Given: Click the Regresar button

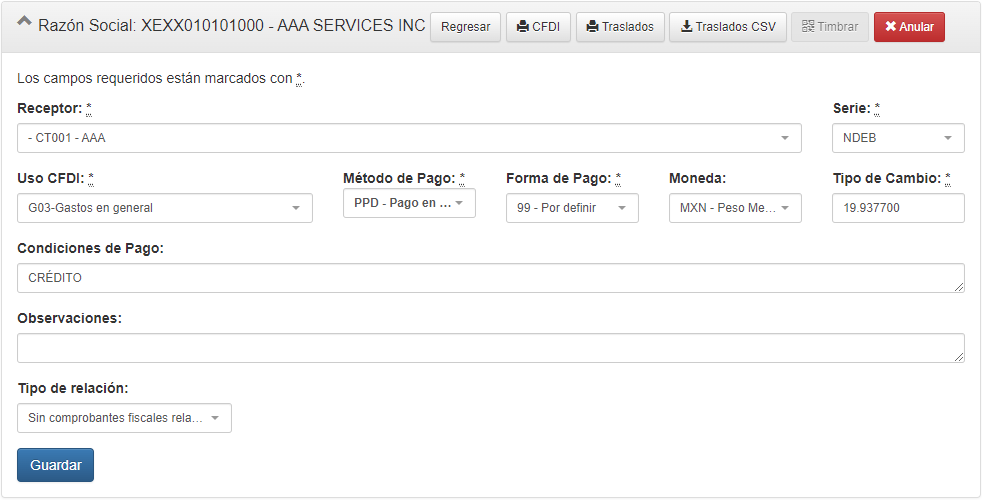Looking at the screenshot, I should tap(465, 27).
